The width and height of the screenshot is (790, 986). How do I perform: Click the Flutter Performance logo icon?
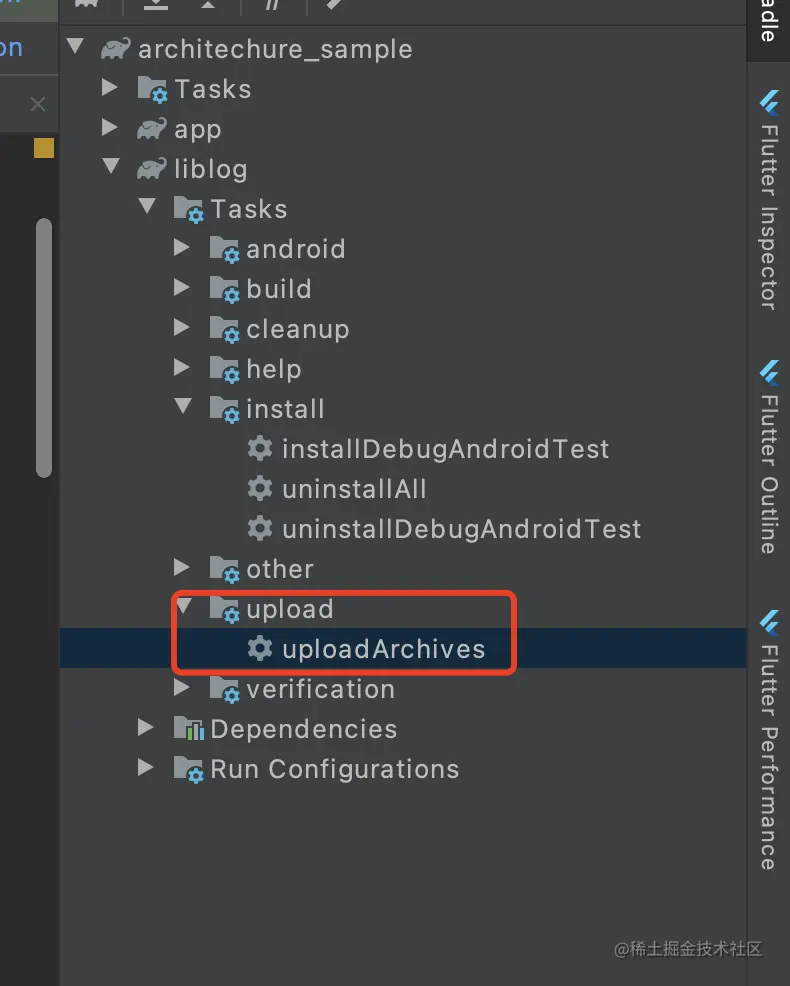click(x=769, y=622)
